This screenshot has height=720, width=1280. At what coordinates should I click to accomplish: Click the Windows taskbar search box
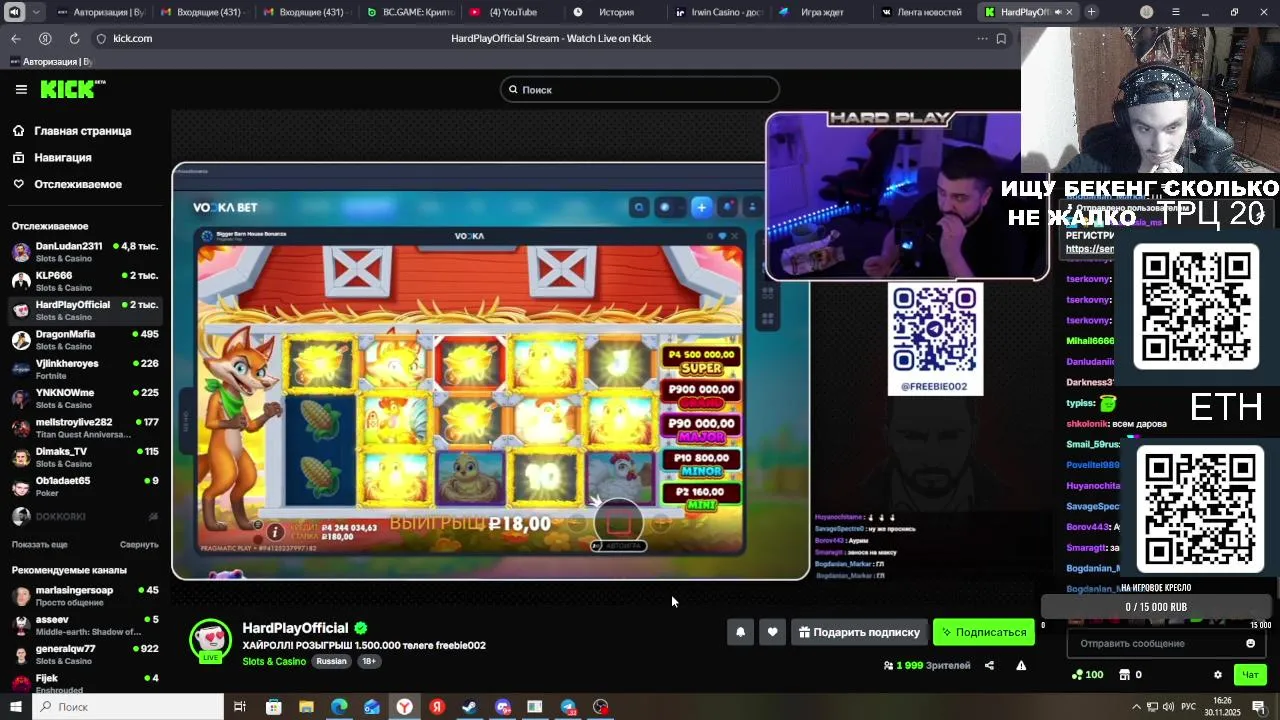click(128, 707)
